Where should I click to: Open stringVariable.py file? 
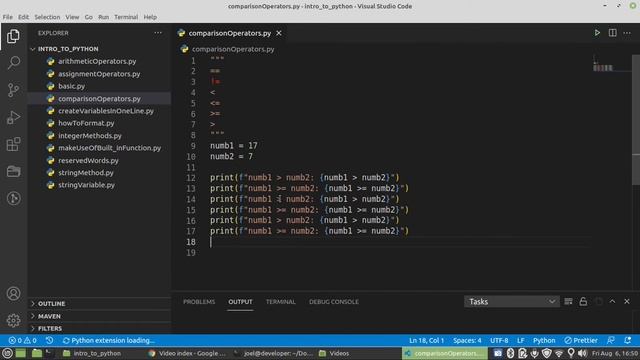pyautogui.click(x=86, y=185)
